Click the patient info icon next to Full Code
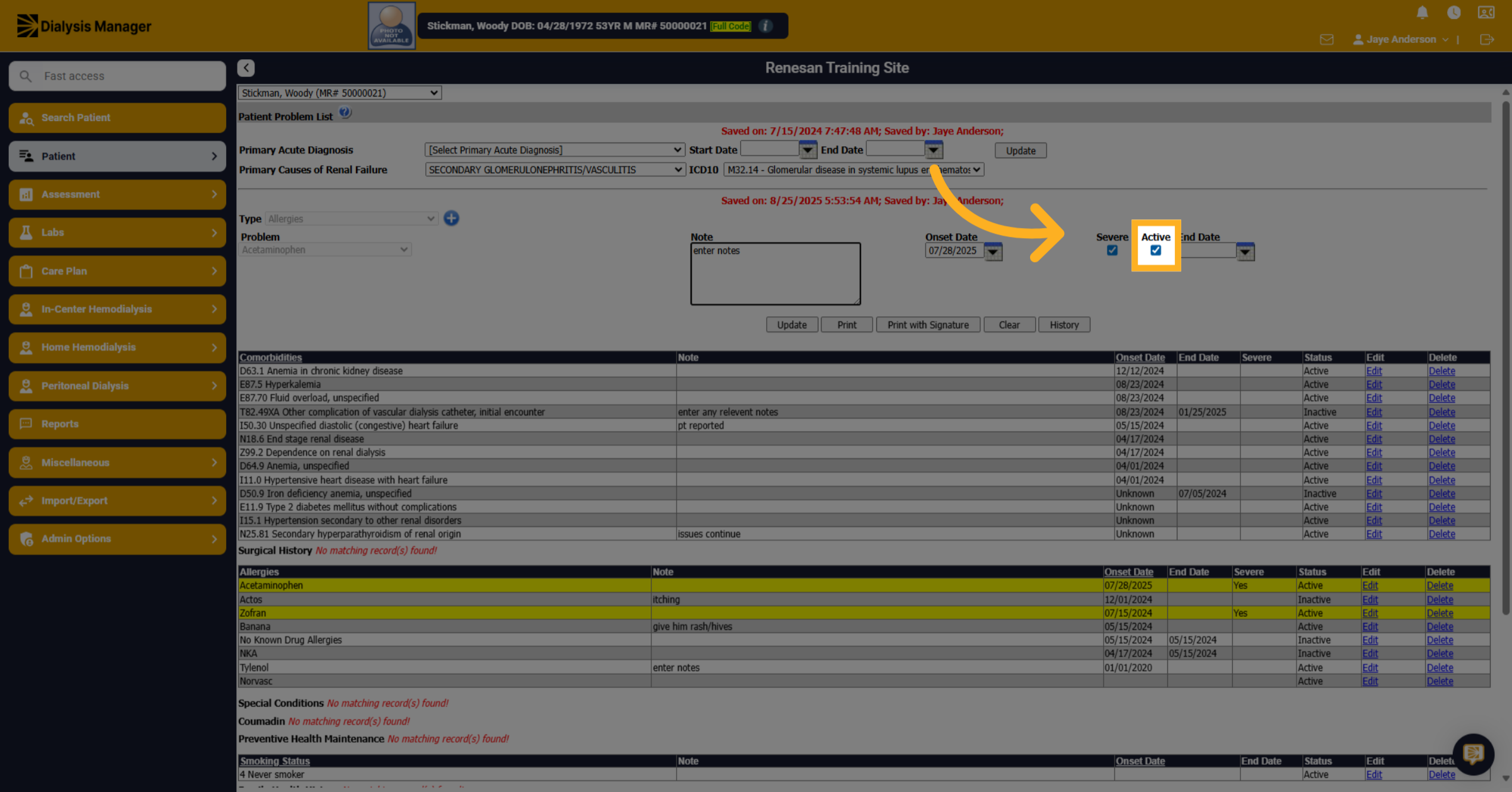Image resolution: width=1512 pixels, height=792 pixels. coord(765,26)
